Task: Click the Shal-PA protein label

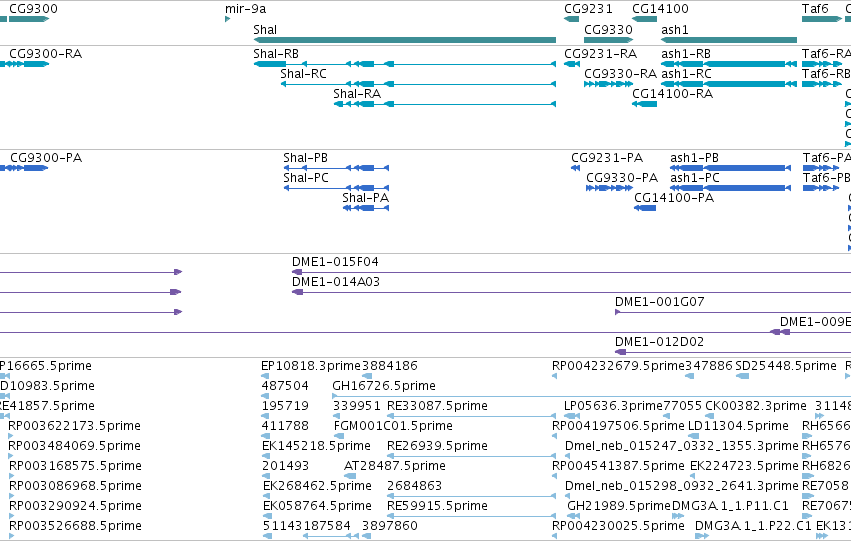Action: point(365,198)
